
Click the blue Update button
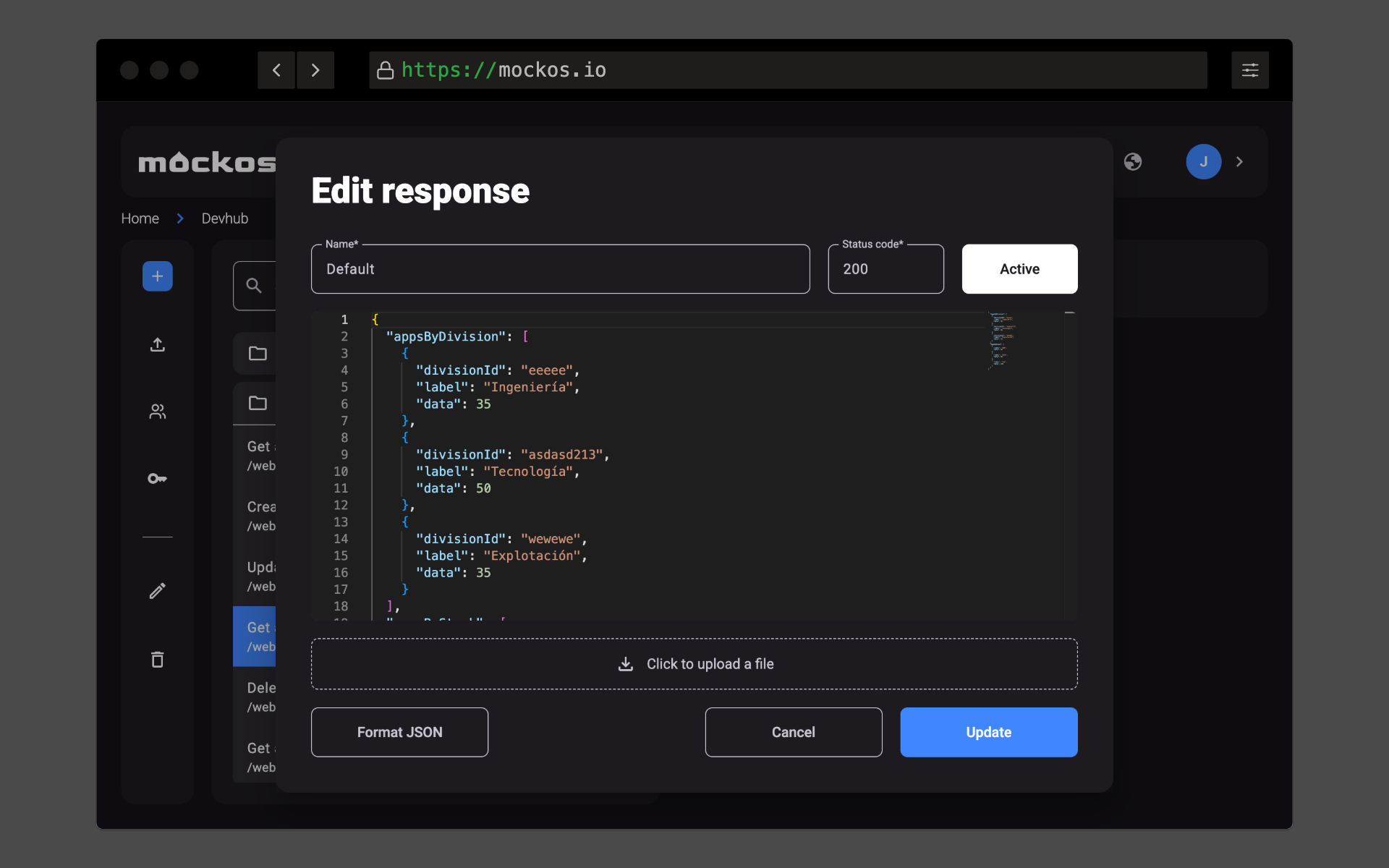[989, 732]
